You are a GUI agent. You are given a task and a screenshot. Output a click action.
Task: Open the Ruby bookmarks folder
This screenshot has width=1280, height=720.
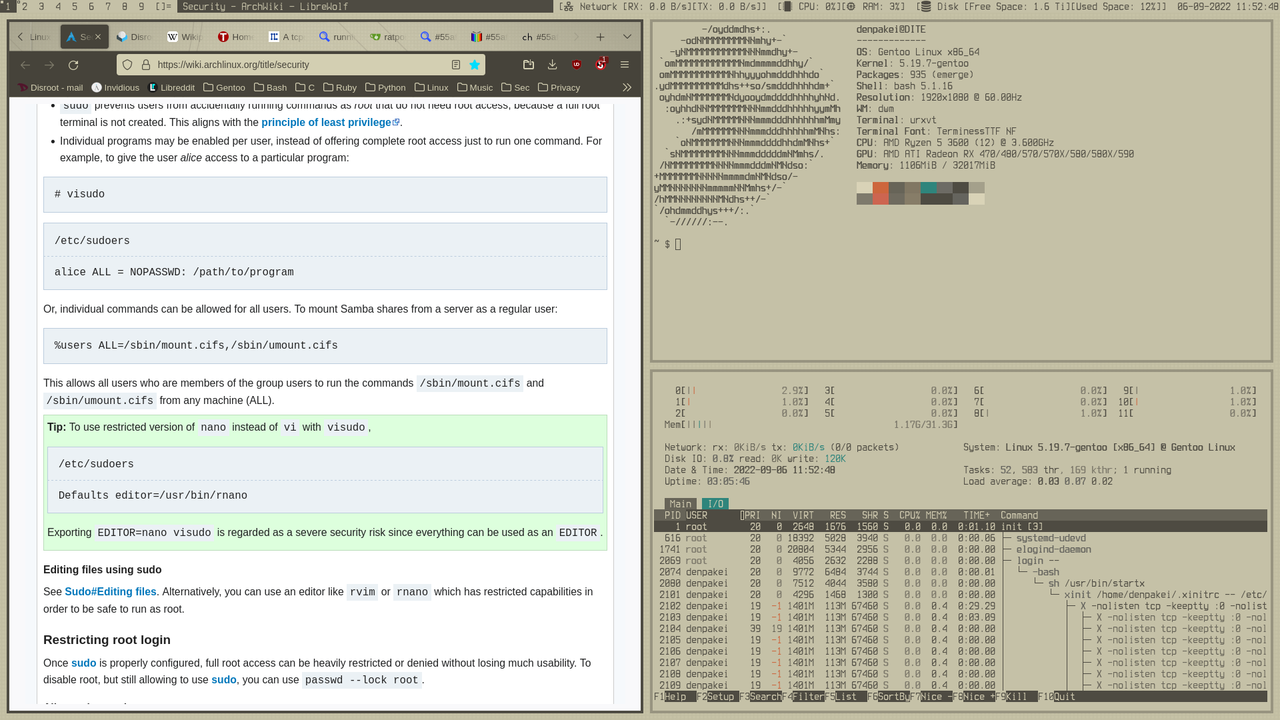tap(339, 87)
